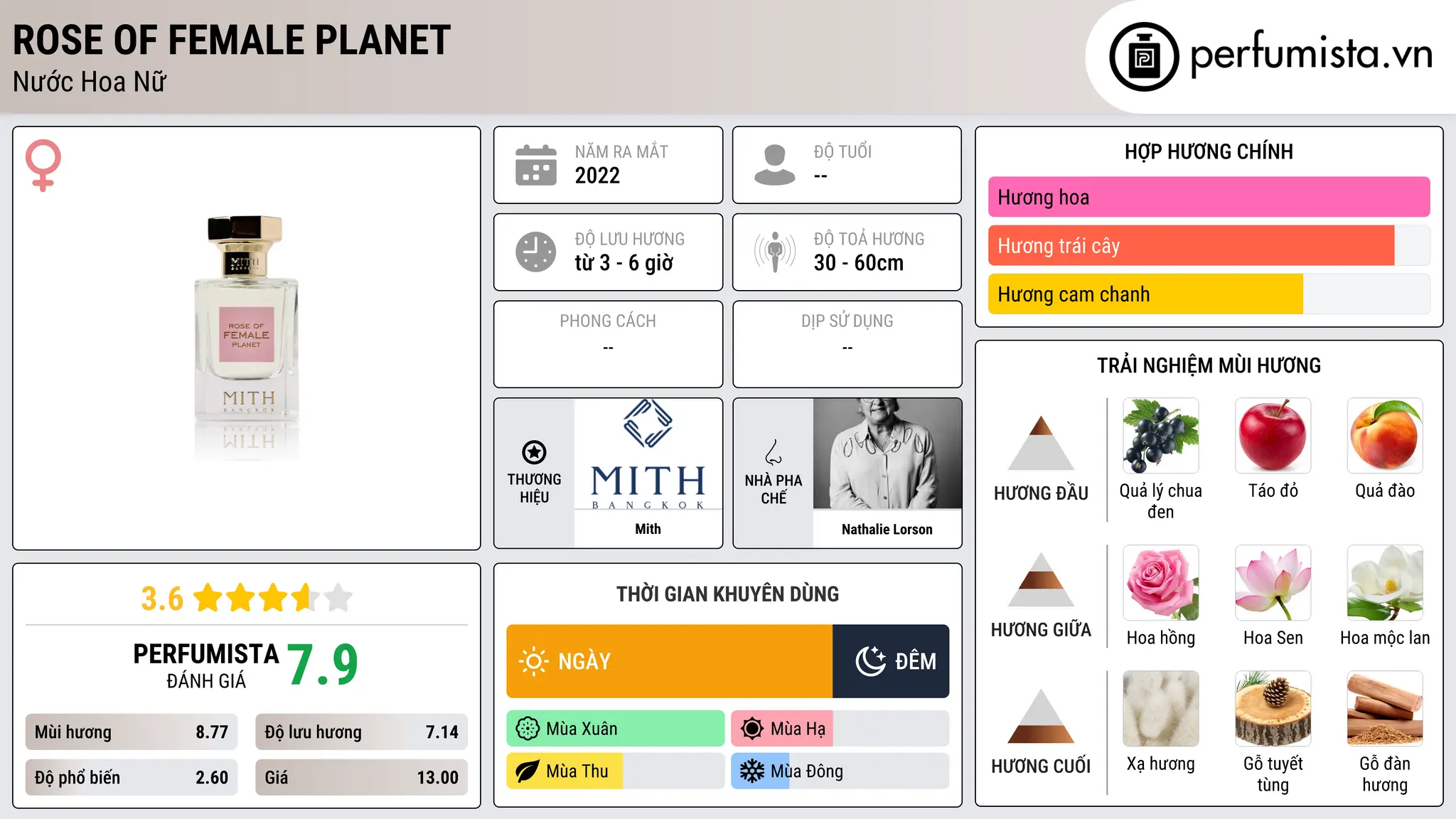This screenshot has height=819, width=1456.
Task: Click the Độ lưu hương 7.14 score box
Action: click(362, 732)
